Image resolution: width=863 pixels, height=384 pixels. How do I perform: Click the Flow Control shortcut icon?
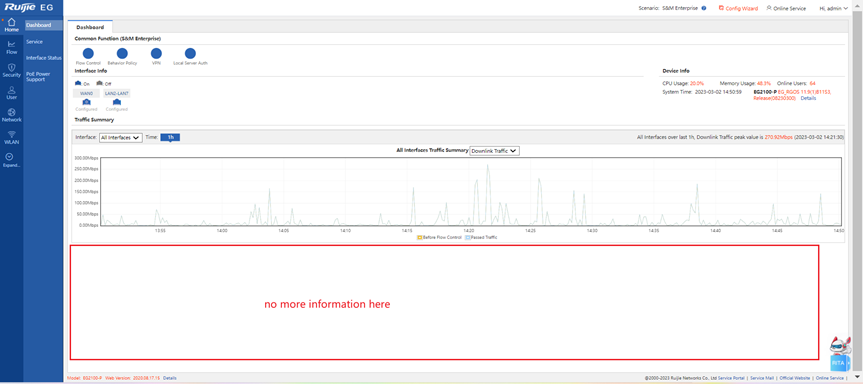pos(88,53)
